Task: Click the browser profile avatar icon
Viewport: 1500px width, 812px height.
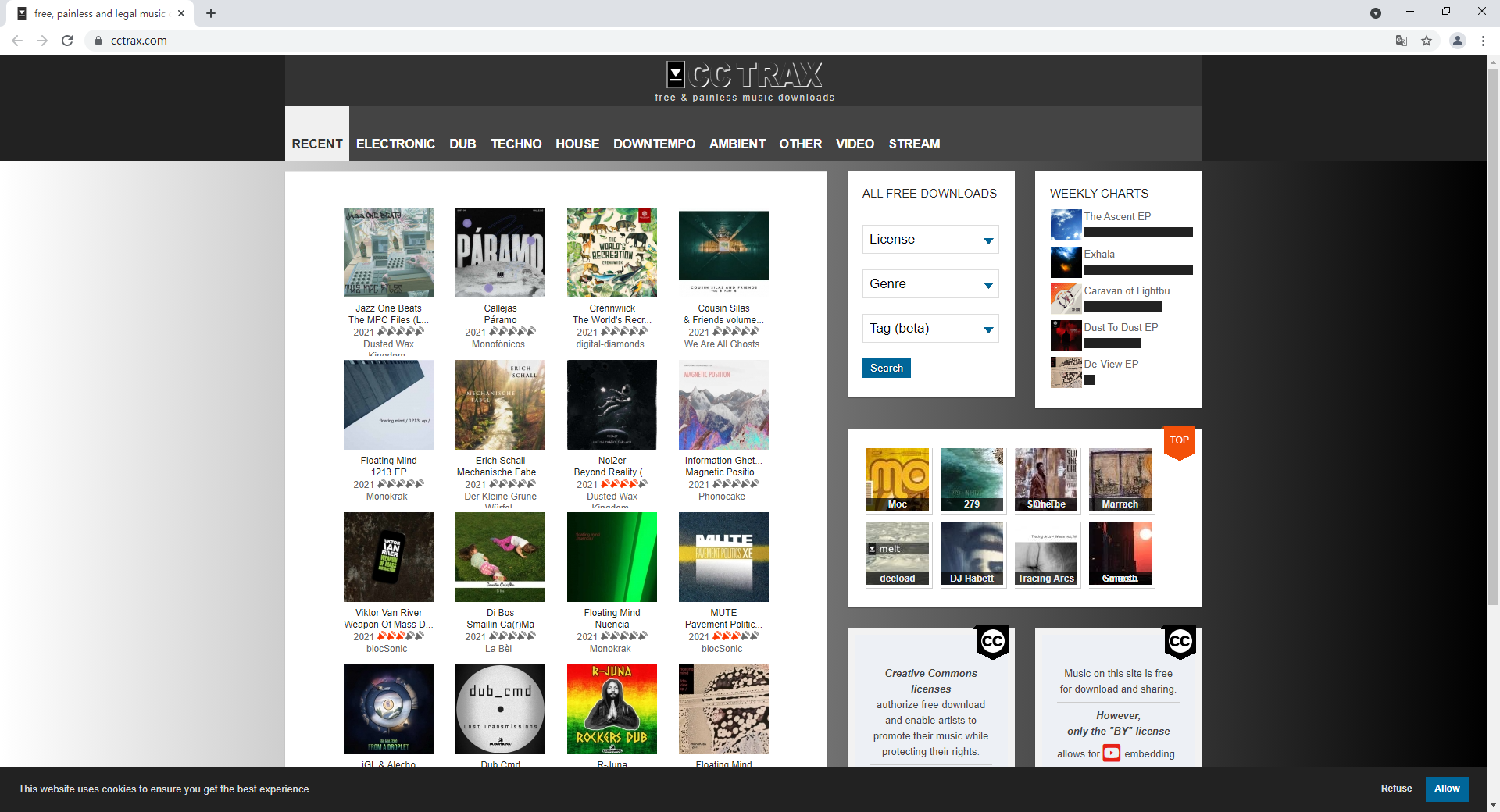Action: 1457,41
